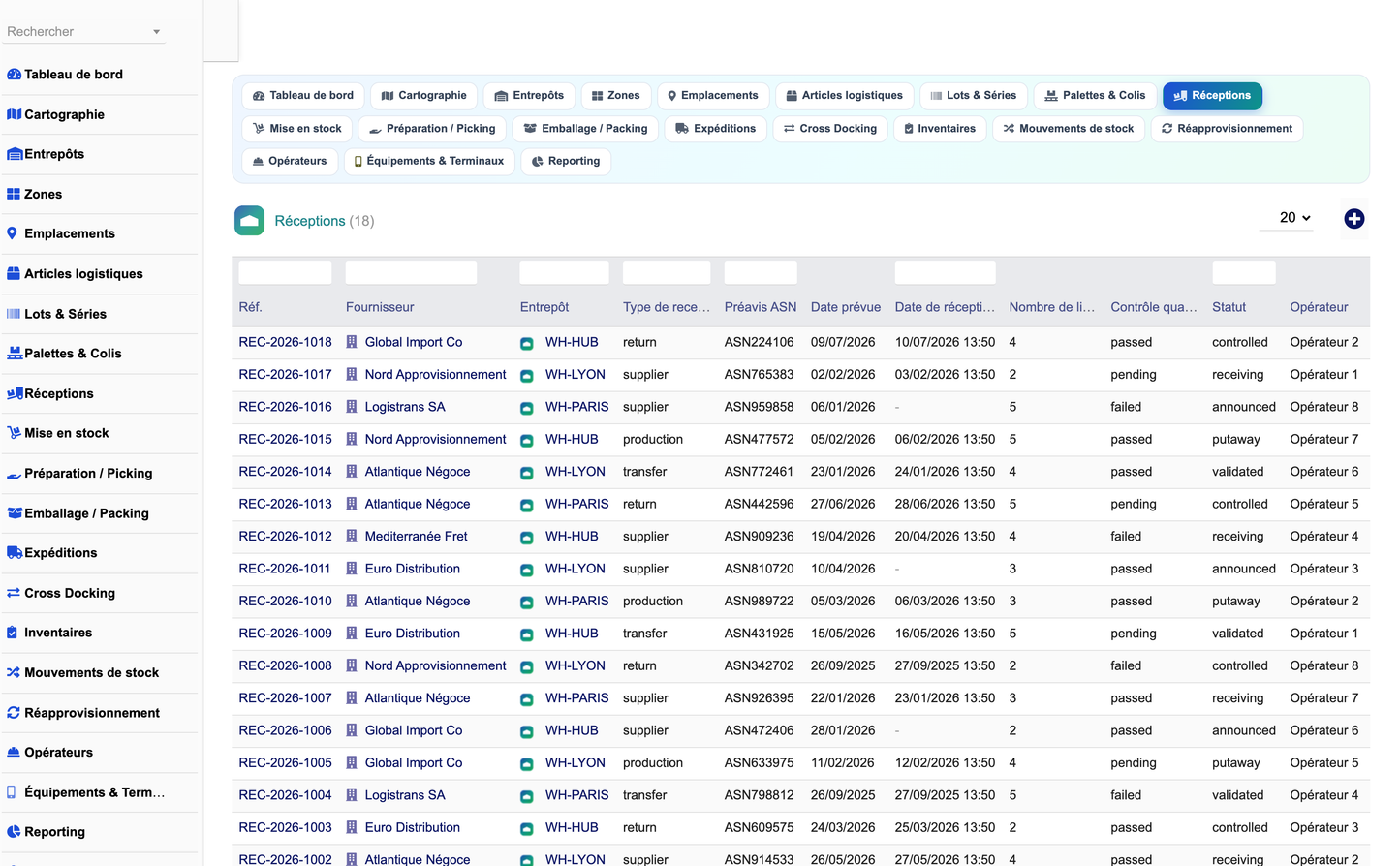Click the Reporting pie chart icon in sidebar
Screen dimensions: 1400x866
(x=14, y=832)
